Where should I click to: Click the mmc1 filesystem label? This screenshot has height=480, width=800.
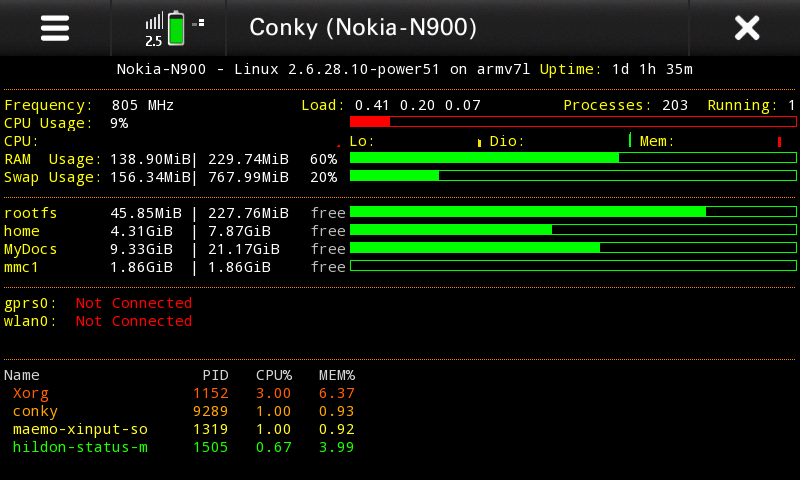(x=21, y=267)
